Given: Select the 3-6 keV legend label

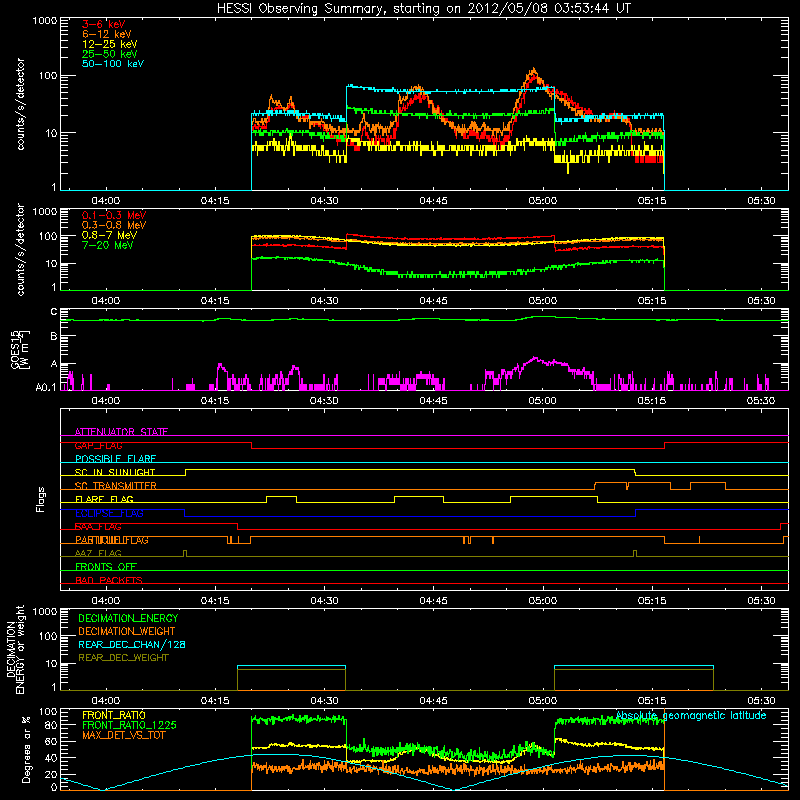Looking at the screenshot, I should point(104,24).
